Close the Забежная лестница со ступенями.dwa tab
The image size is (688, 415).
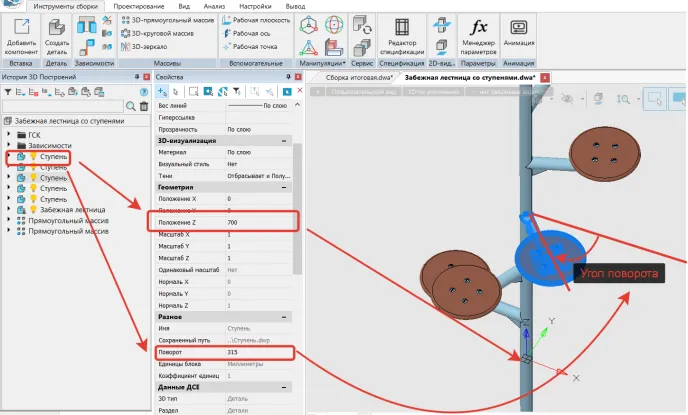(x=545, y=78)
